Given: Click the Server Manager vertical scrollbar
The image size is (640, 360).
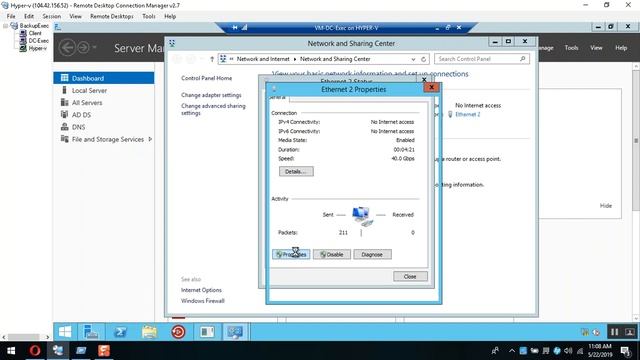Looking at the screenshot, I should pyautogui.click(x=636, y=141).
